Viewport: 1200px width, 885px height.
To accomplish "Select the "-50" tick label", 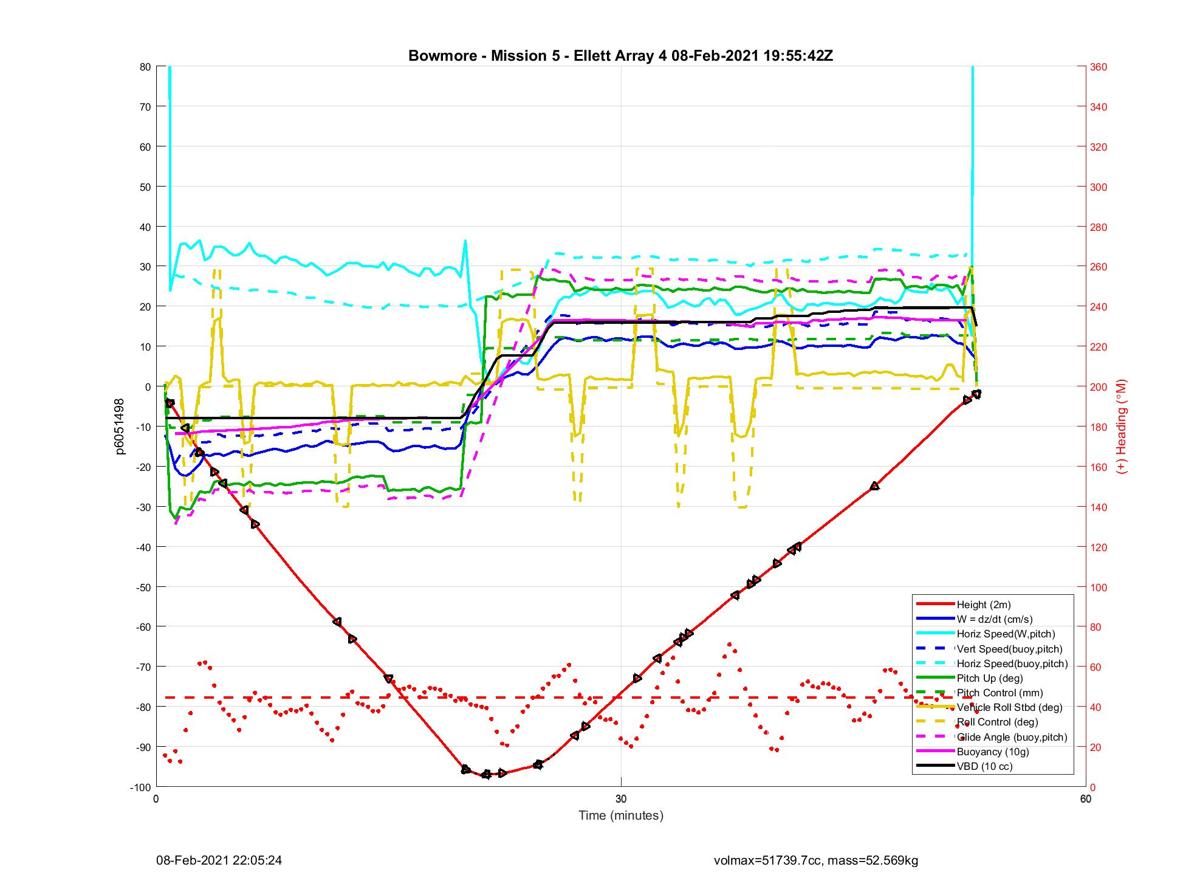I will tap(142, 587).
